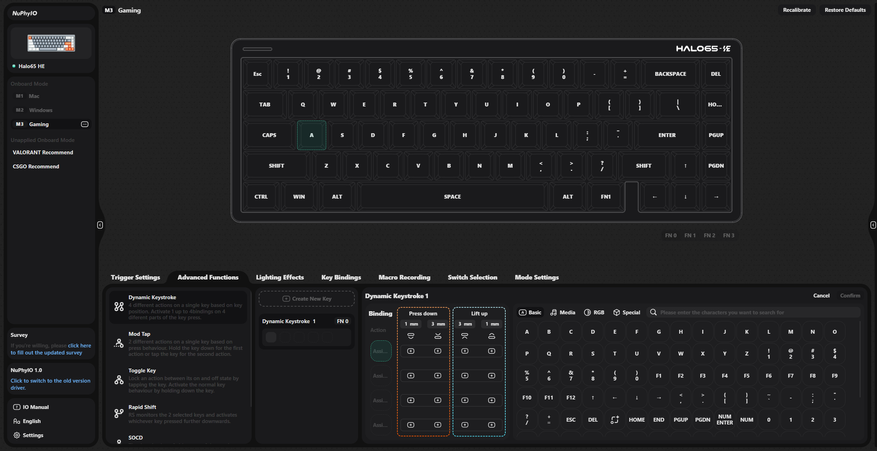Switch to the Key Bindings tab
Image resolution: width=877 pixels, height=451 pixels.
[341, 278]
